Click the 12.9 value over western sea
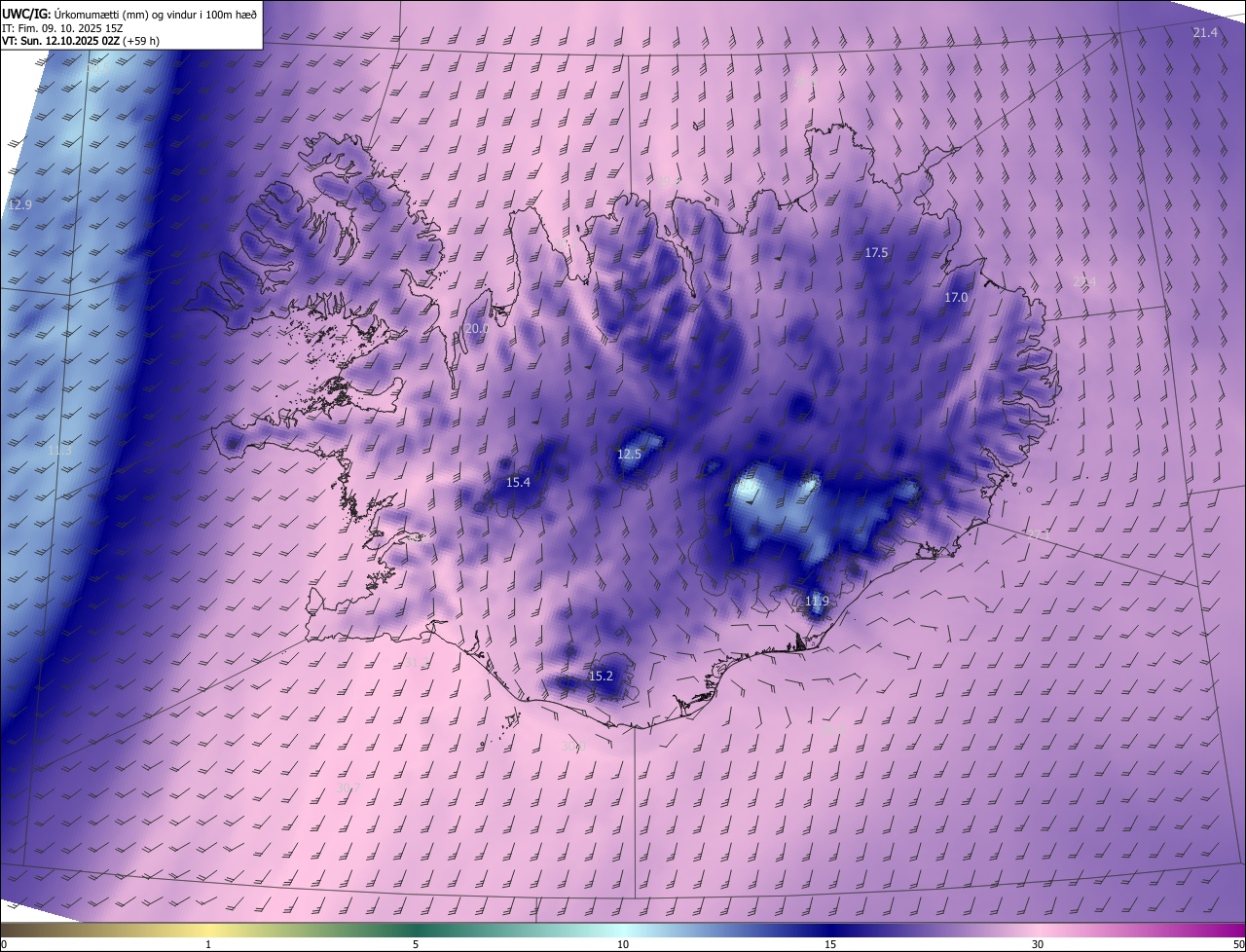The height and width of the screenshot is (952, 1246). pyautogui.click(x=19, y=205)
